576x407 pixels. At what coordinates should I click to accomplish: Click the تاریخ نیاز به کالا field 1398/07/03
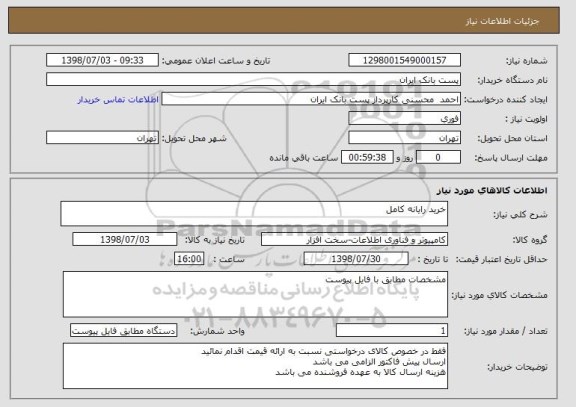[x=125, y=239]
